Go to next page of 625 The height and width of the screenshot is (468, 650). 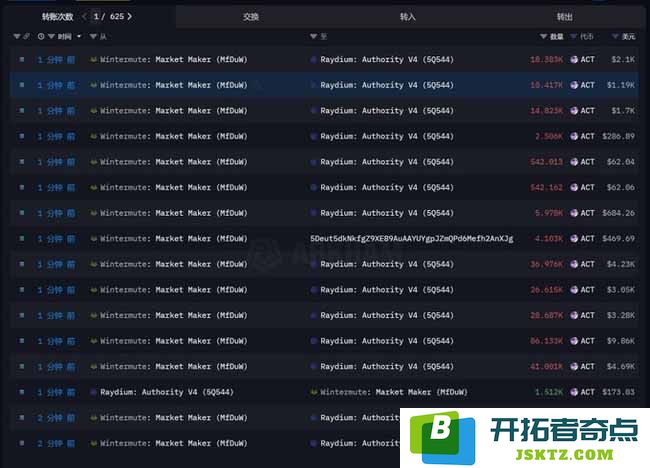130,16
